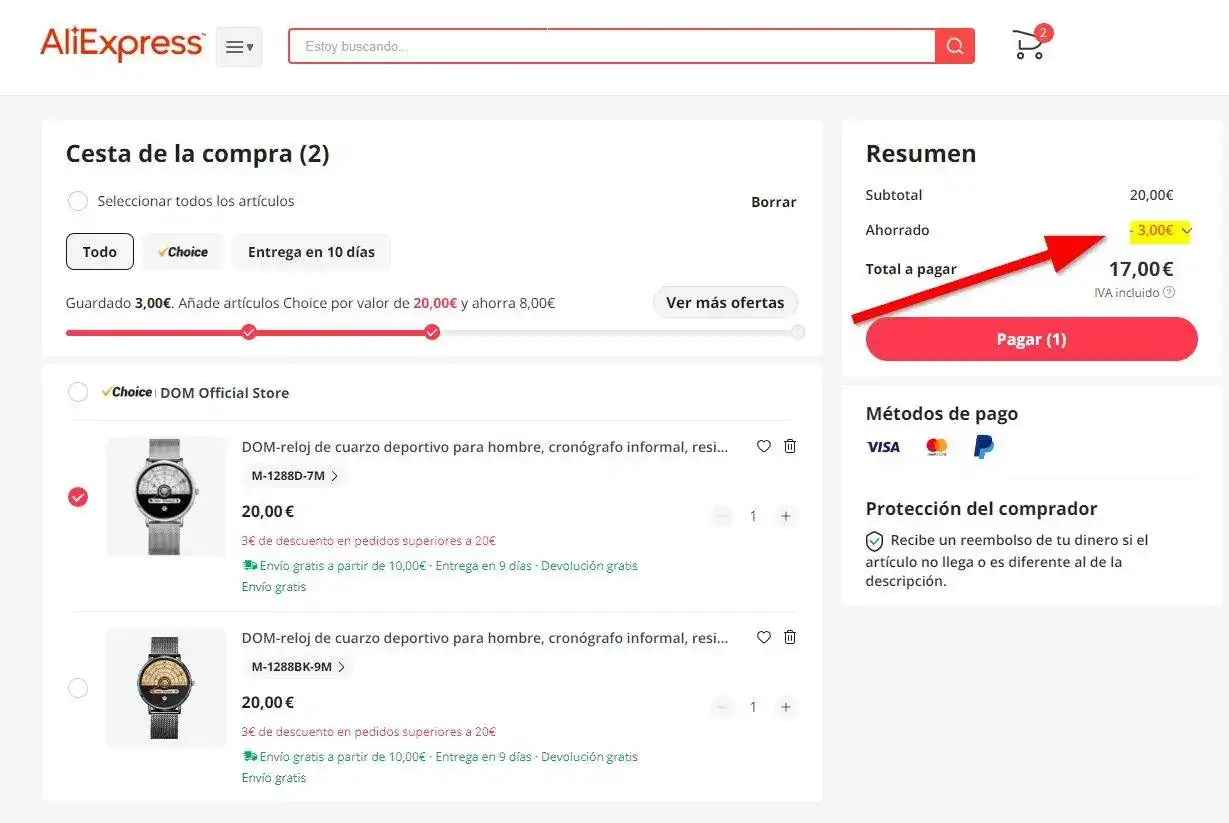
Task: Delete the M-1288BK-9M watch from cart
Action: coord(790,637)
